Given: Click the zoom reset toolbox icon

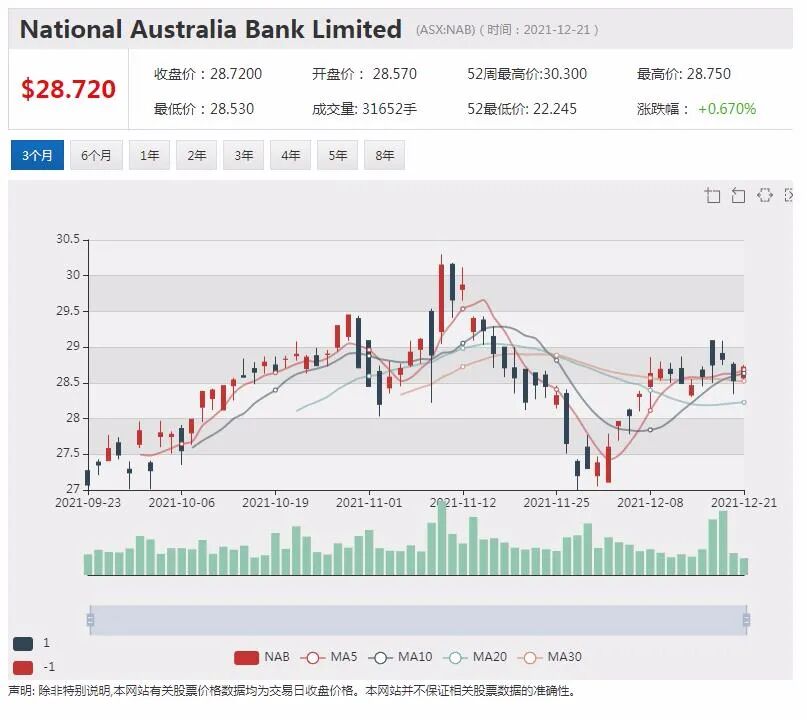Looking at the screenshot, I should (739, 196).
